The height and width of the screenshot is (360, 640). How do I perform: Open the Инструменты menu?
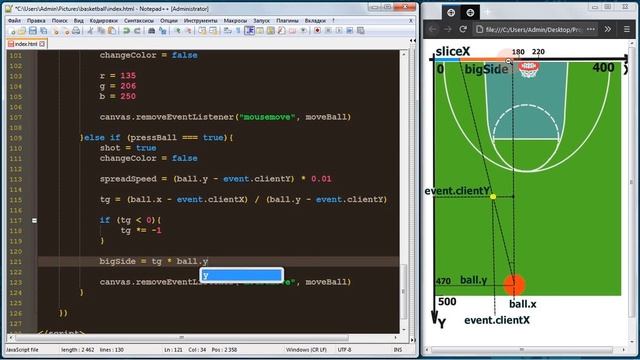coord(200,20)
